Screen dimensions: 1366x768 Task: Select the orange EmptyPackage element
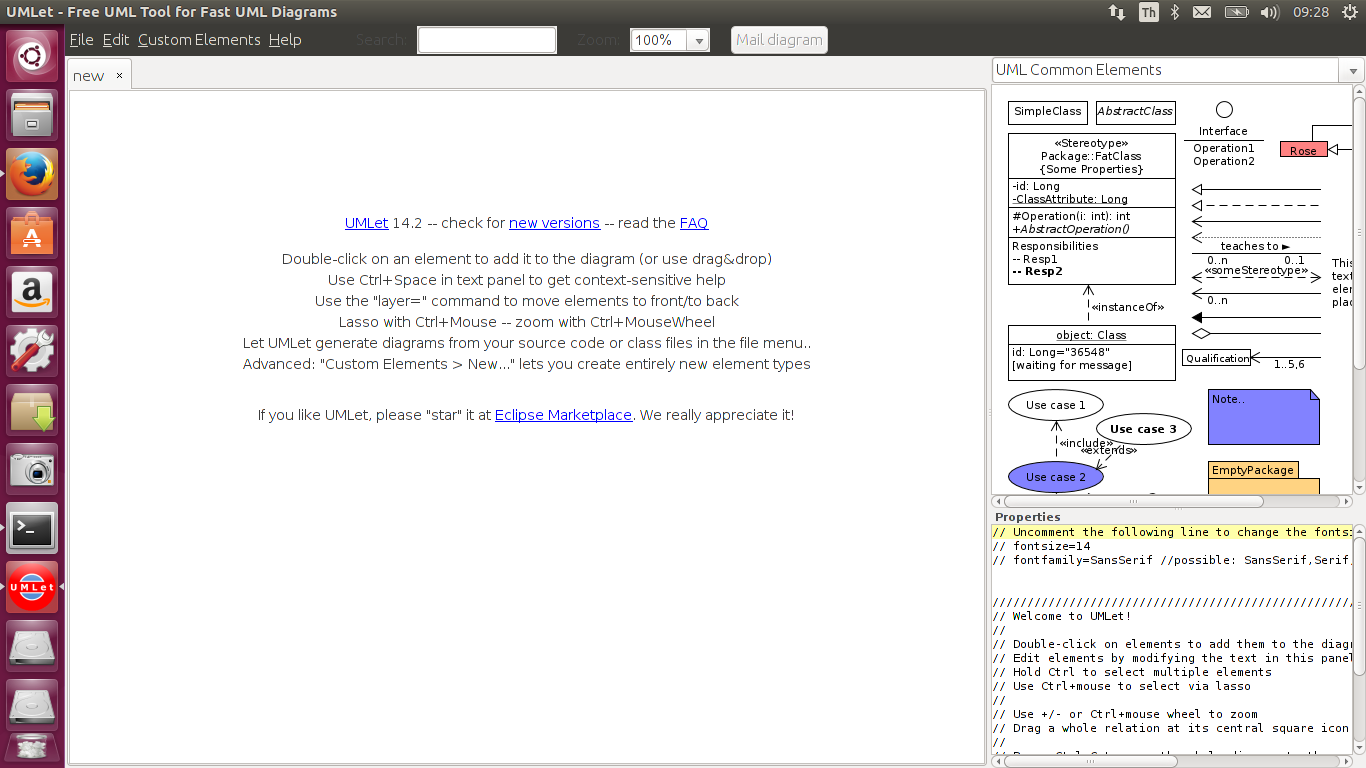[1264, 477]
